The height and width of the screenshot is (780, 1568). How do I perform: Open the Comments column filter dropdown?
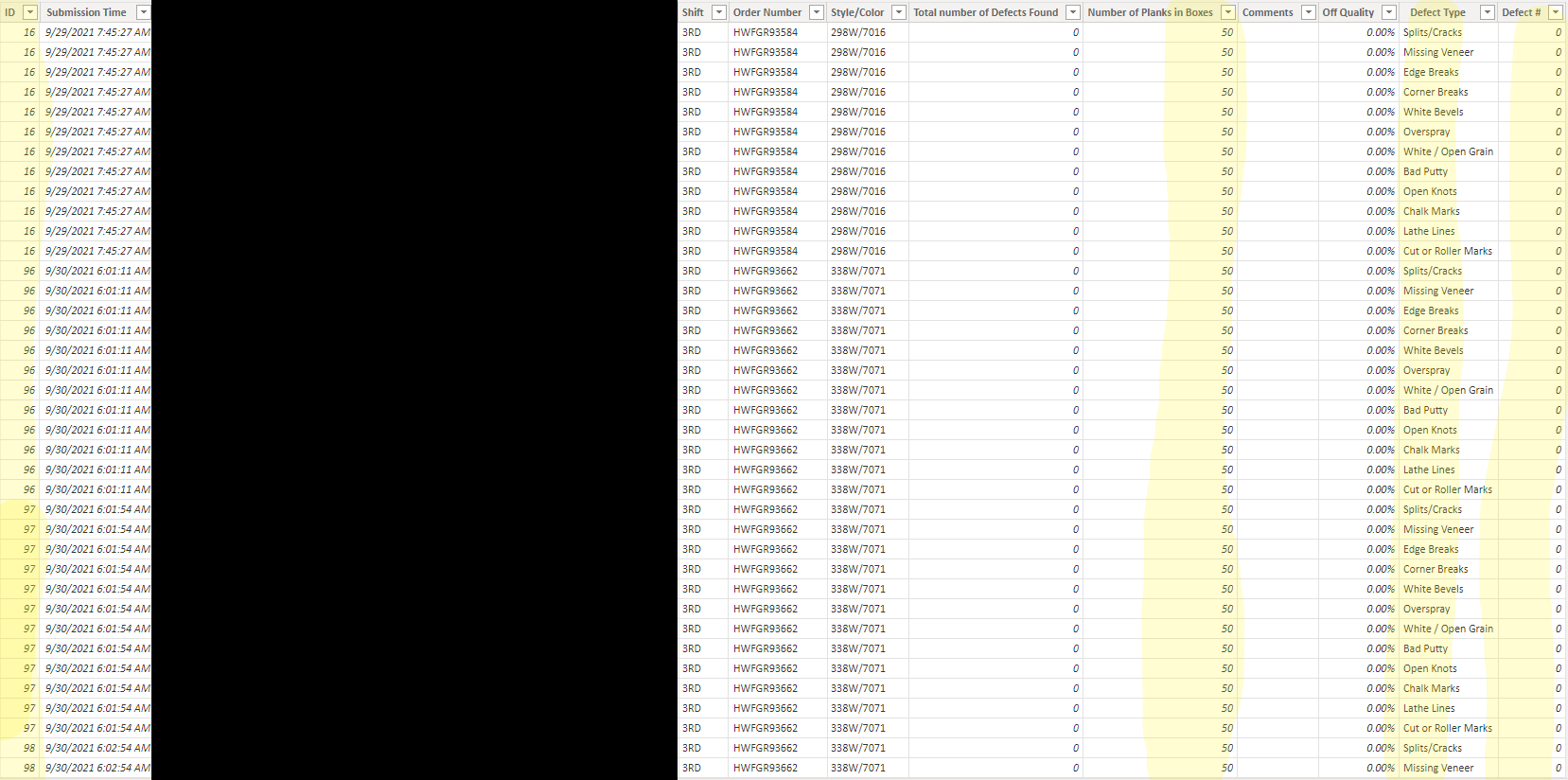tap(1309, 12)
